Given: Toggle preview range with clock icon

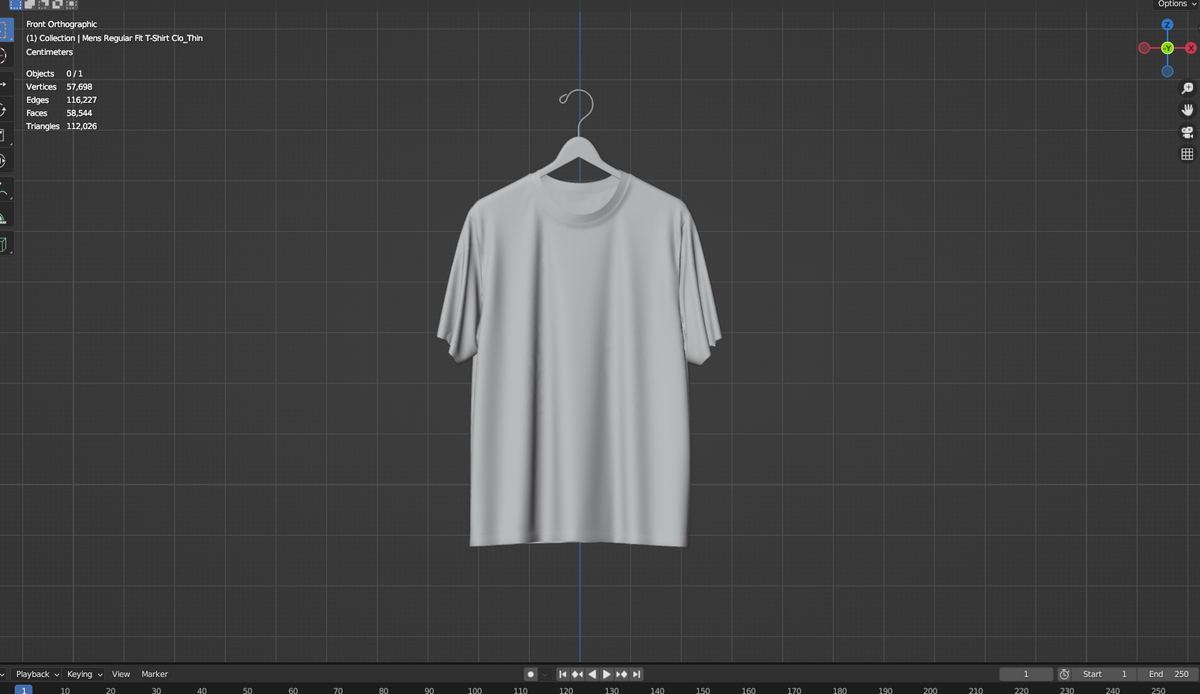Looking at the screenshot, I should coord(1064,674).
